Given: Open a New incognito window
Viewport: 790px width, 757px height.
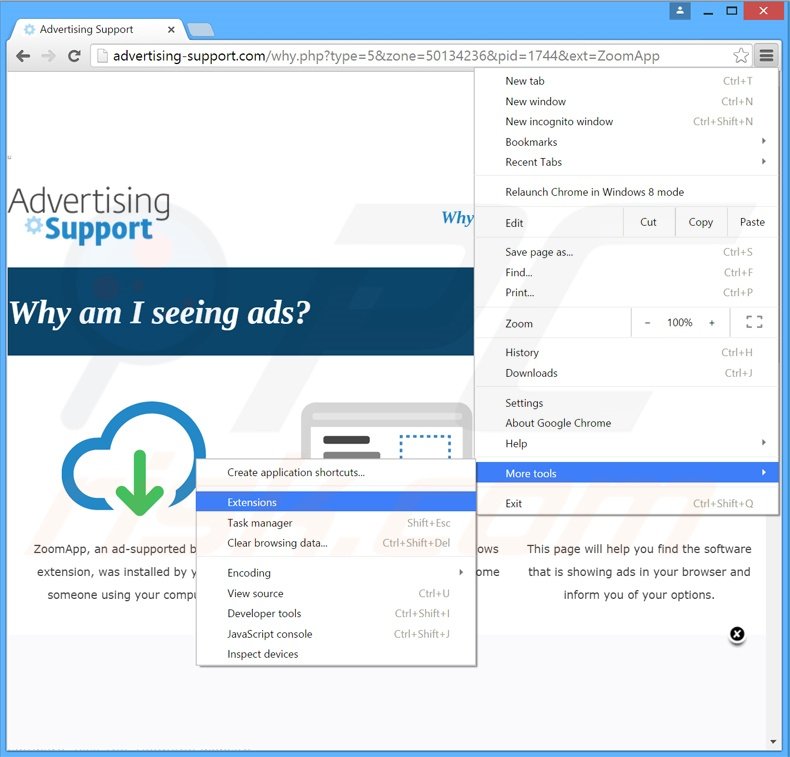Looking at the screenshot, I should [x=627, y=121].
